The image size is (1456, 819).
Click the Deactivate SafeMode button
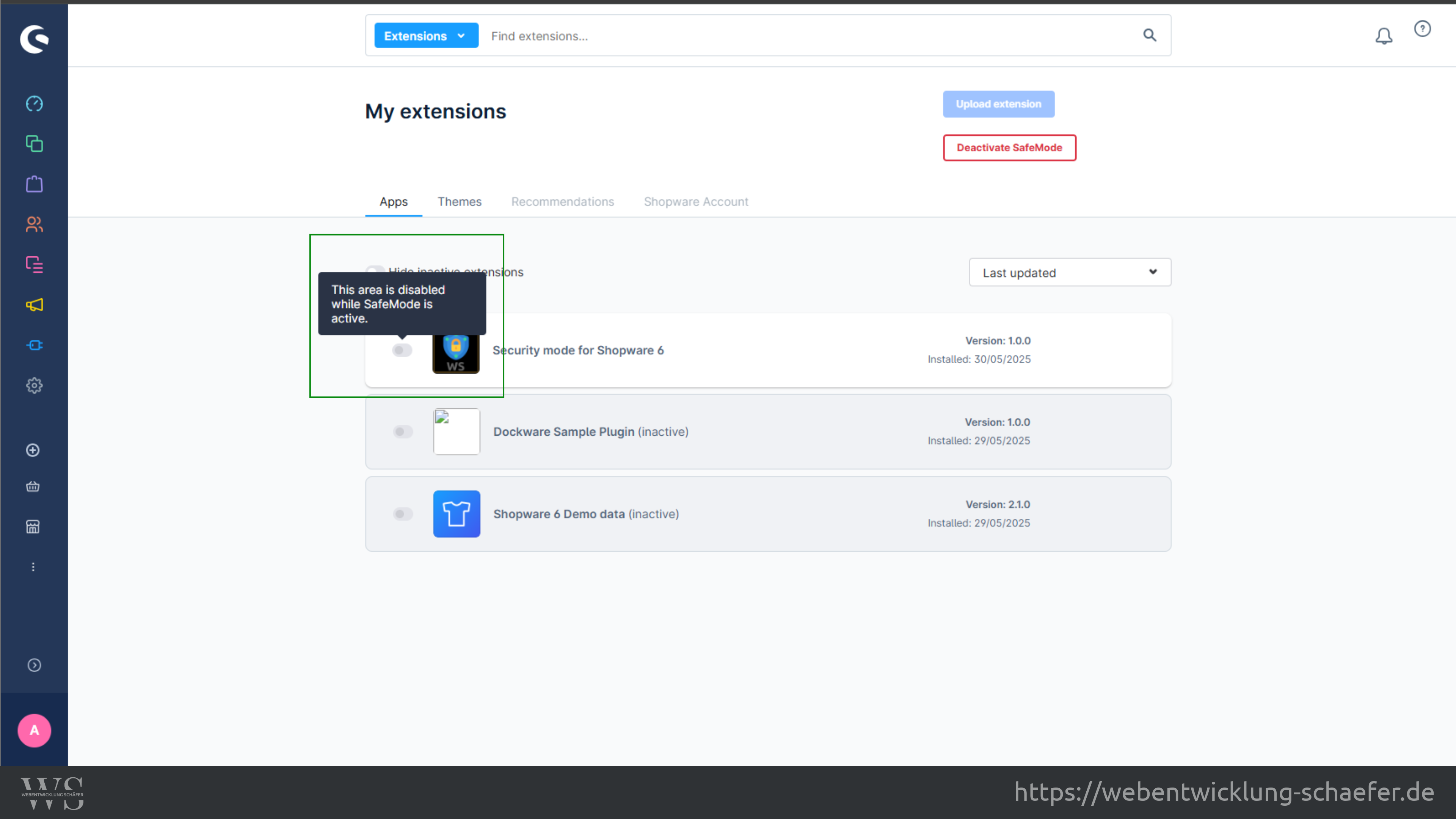[1009, 147]
